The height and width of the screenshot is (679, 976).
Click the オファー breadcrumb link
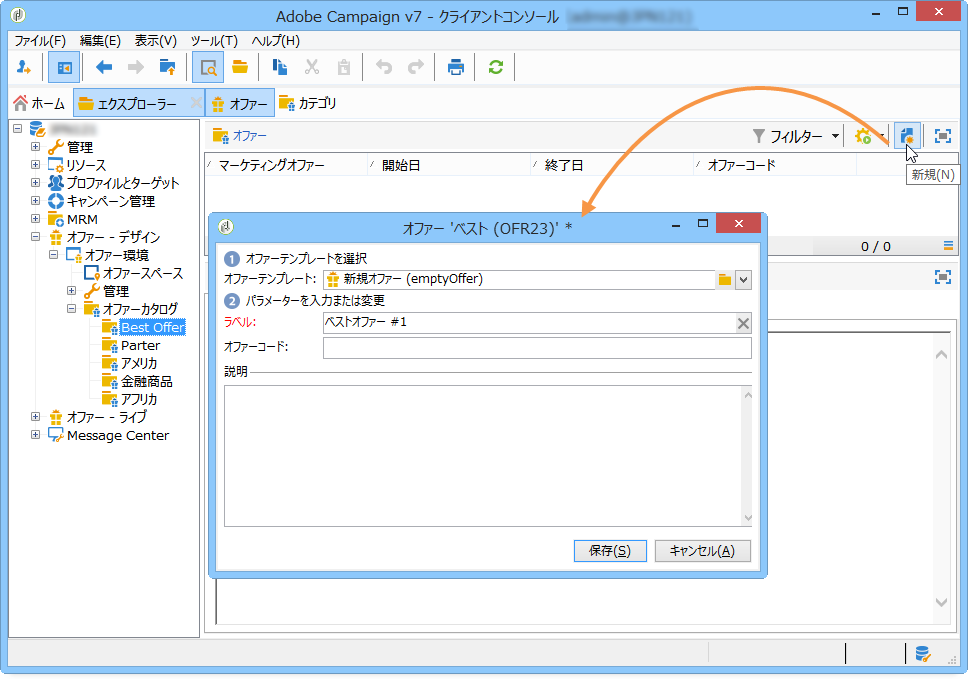coord(250,136)
